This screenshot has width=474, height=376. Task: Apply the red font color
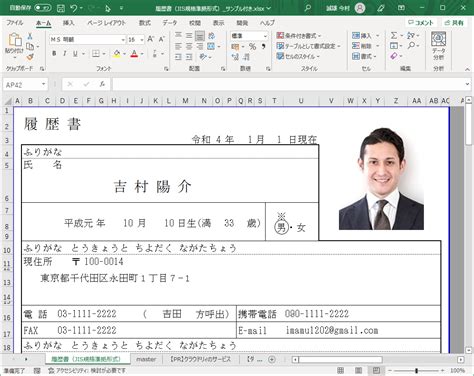[134, 53]
